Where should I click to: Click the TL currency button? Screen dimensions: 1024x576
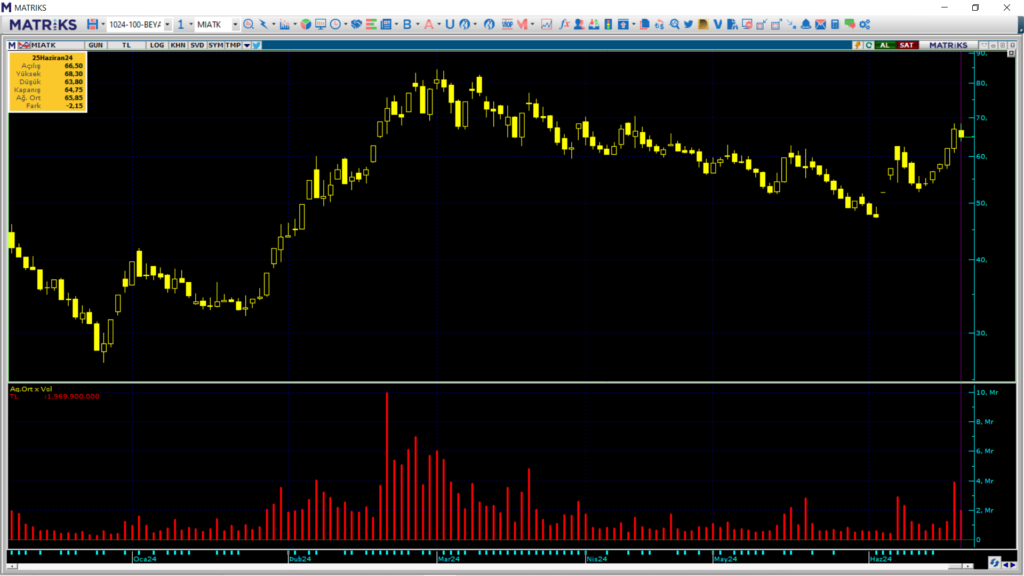tap(126, 45)
